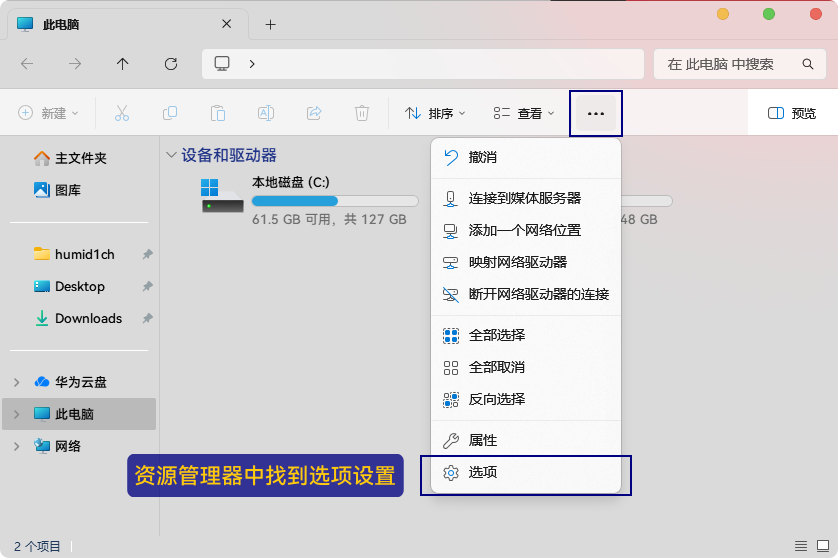Expand the 华为云盘 tree node
This screenshot has height=558, width=838.
17,382
